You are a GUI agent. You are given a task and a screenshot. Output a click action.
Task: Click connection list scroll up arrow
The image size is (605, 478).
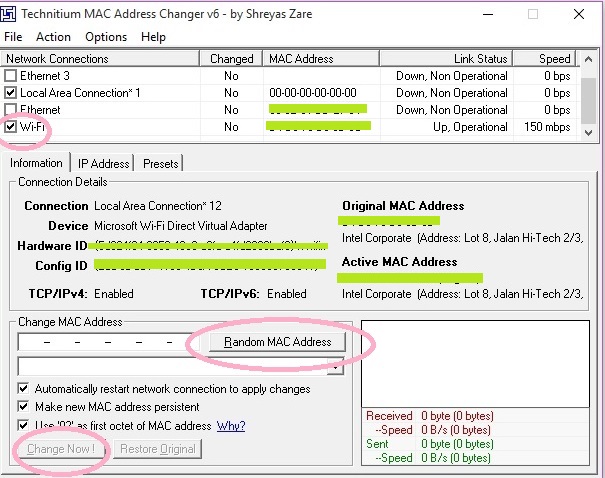pos(588,59)
